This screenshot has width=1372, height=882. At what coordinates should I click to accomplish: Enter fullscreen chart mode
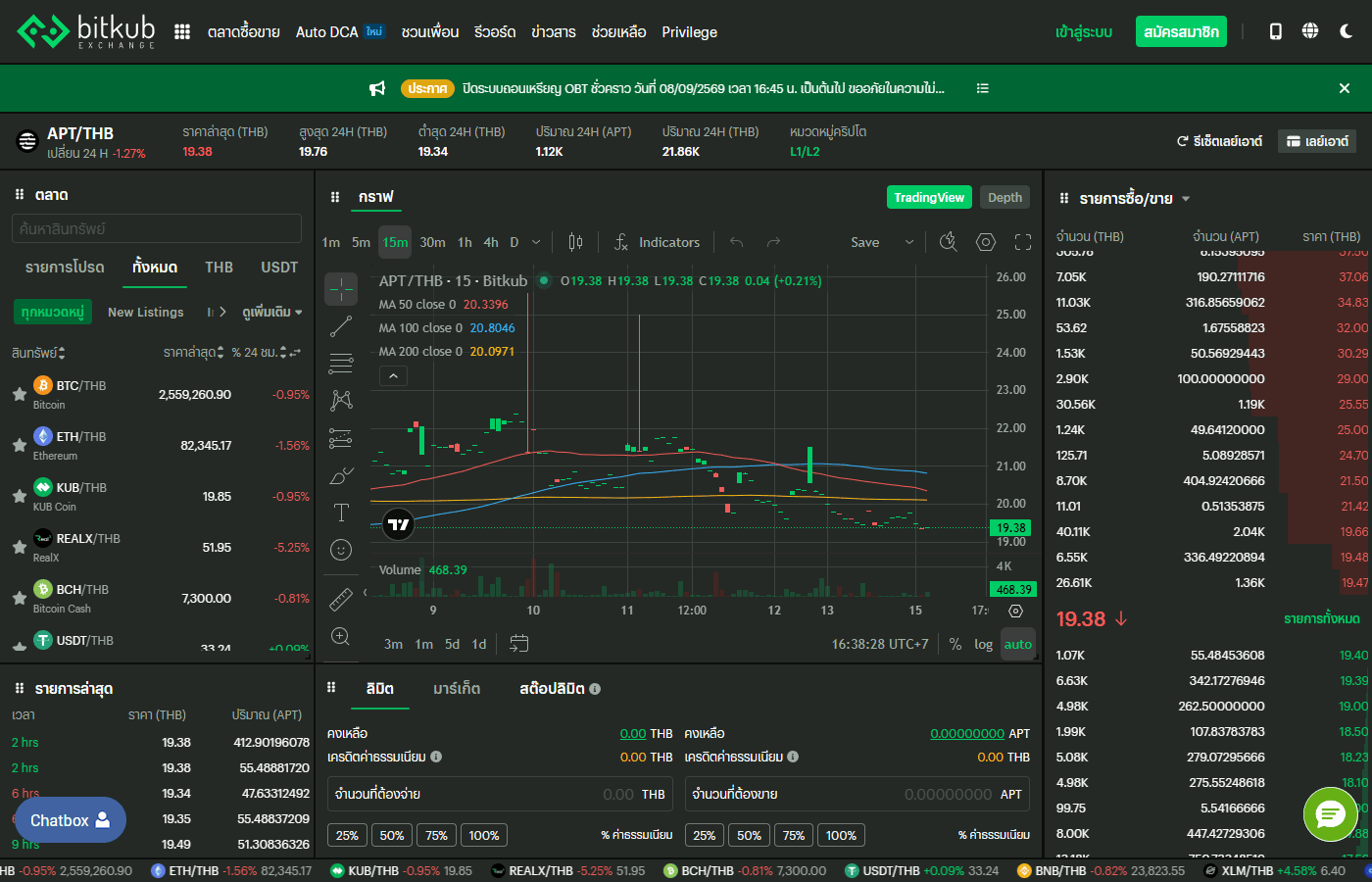(x=1023, y=242)
